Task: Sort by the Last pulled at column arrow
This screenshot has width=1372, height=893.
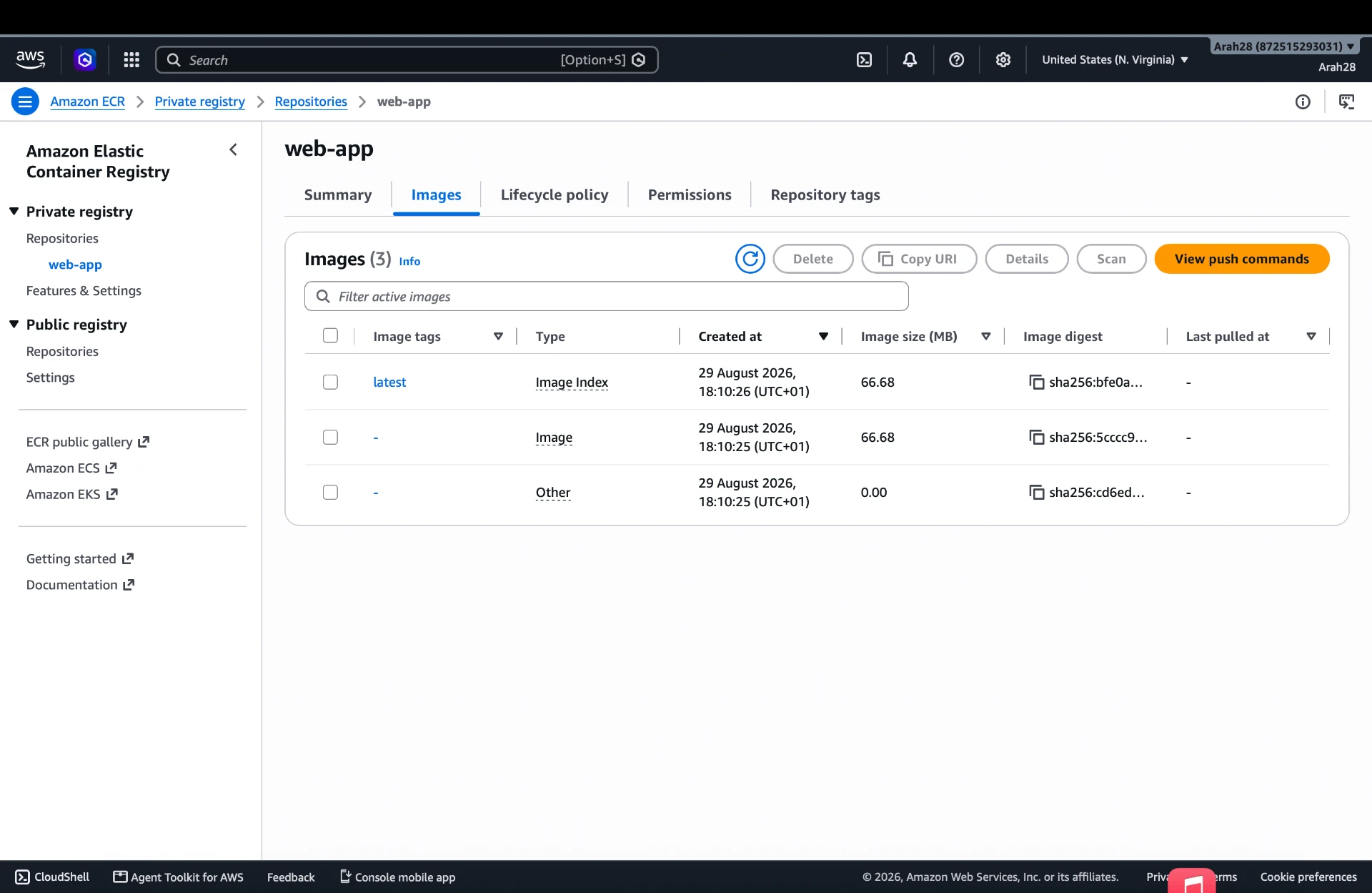Action: (1311, 336)
